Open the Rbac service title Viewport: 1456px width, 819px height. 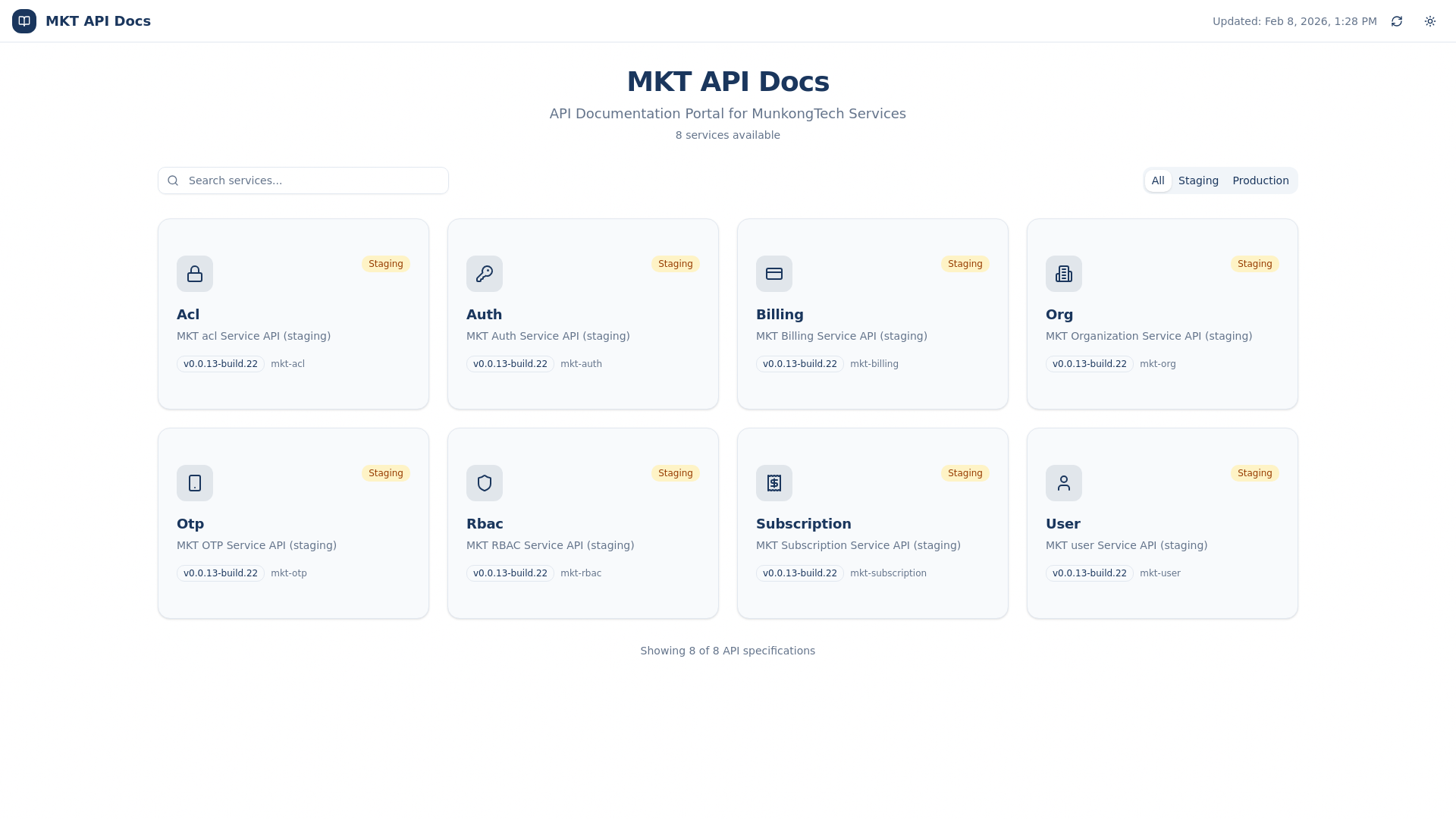[x=485, y=524]
